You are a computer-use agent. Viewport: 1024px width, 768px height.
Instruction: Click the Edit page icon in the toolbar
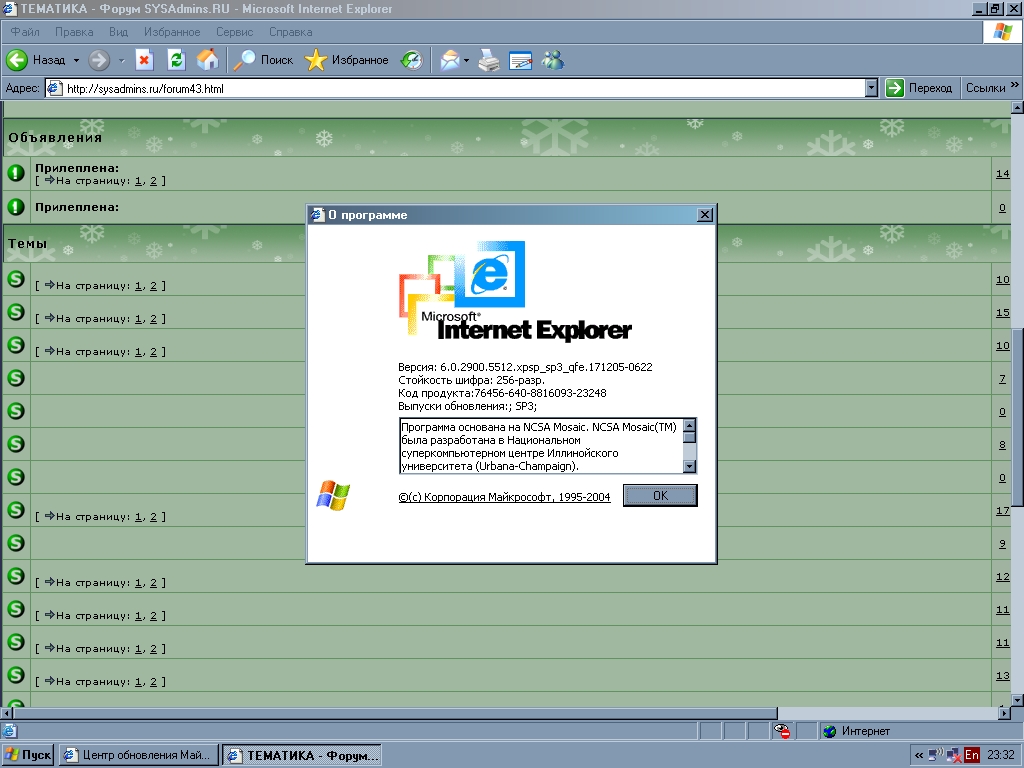click(520, 60)
